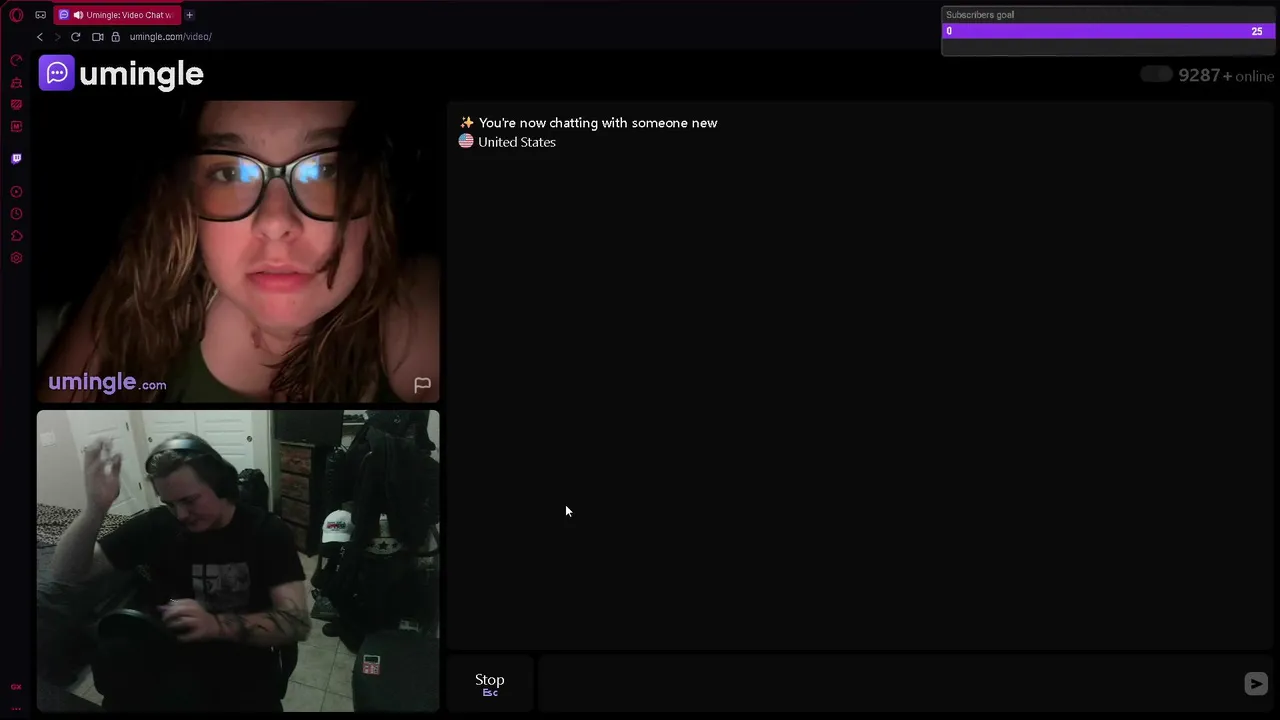Click the Subscribers goal progress bar

pos(1108,31)
